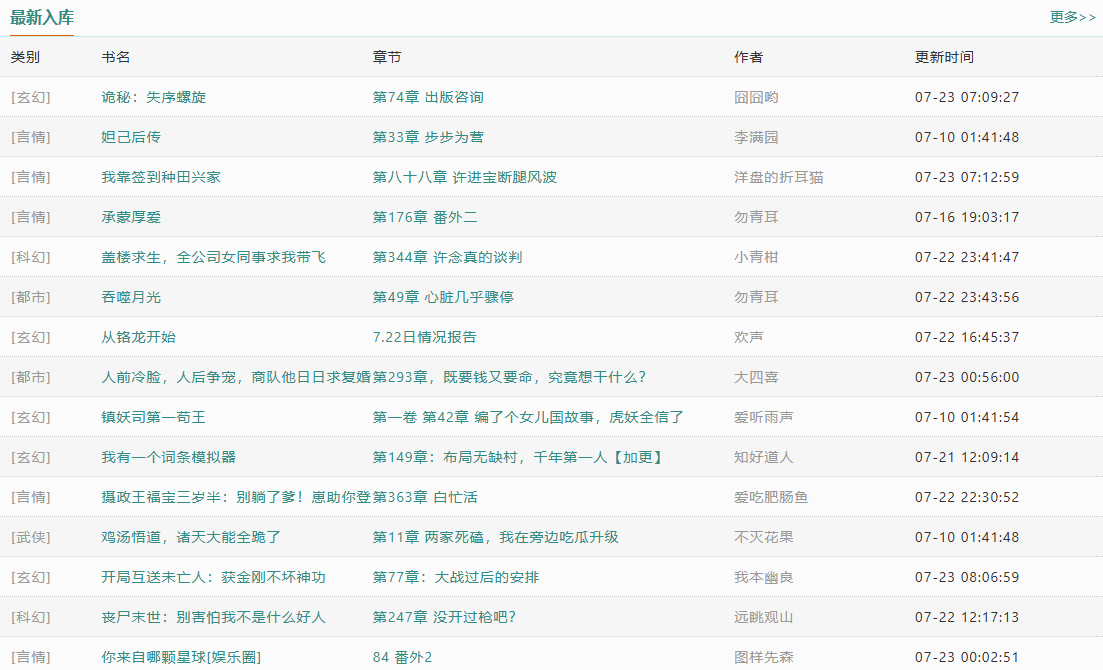Open chapter 7.22日情况报告
Viewport: 1103px width, 670px height.
point(424,338)
